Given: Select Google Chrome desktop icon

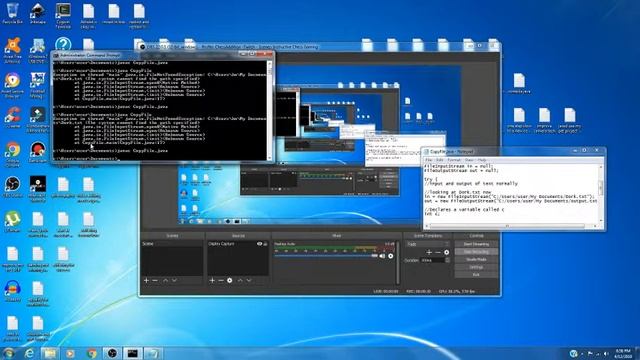Looking at the screenshot, I should [12, 155].
